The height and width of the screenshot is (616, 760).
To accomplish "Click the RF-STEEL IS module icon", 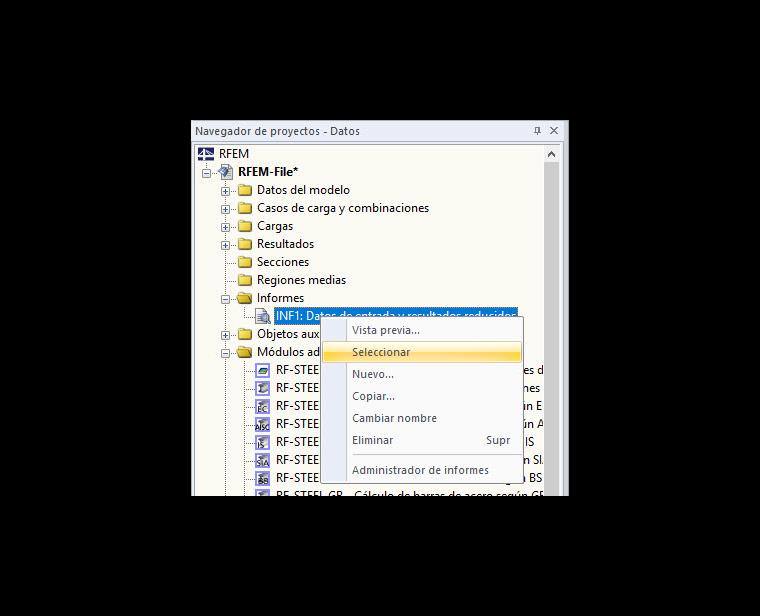I will pos(263,442).
